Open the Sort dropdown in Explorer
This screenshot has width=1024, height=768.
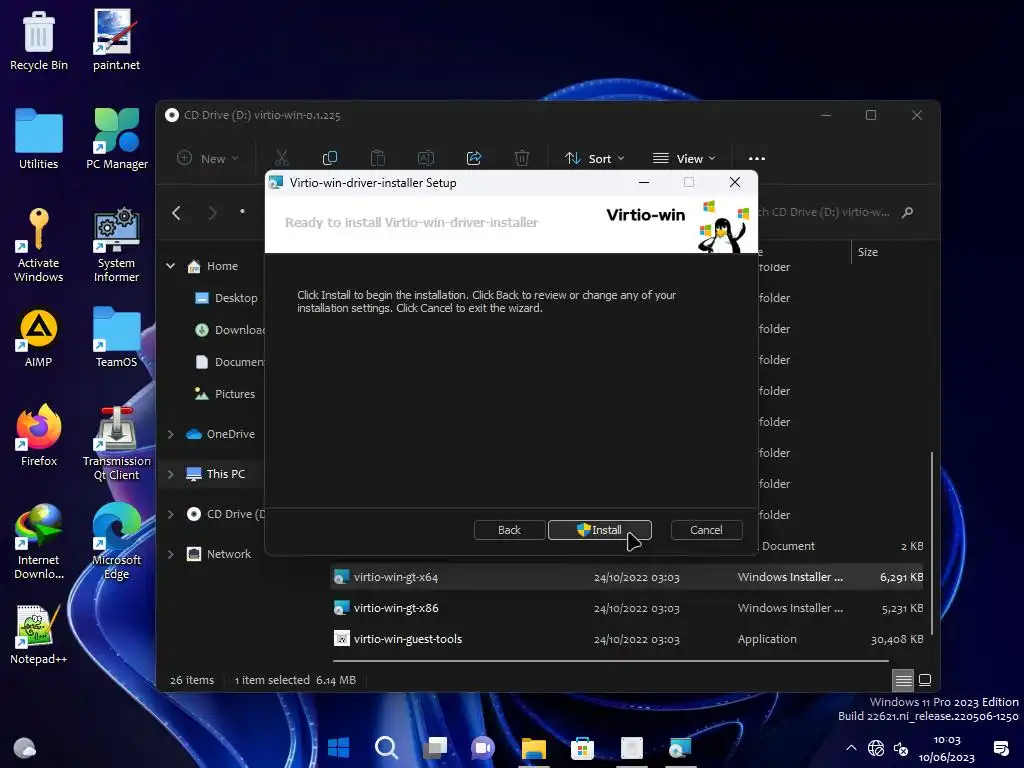pos(595,158)
